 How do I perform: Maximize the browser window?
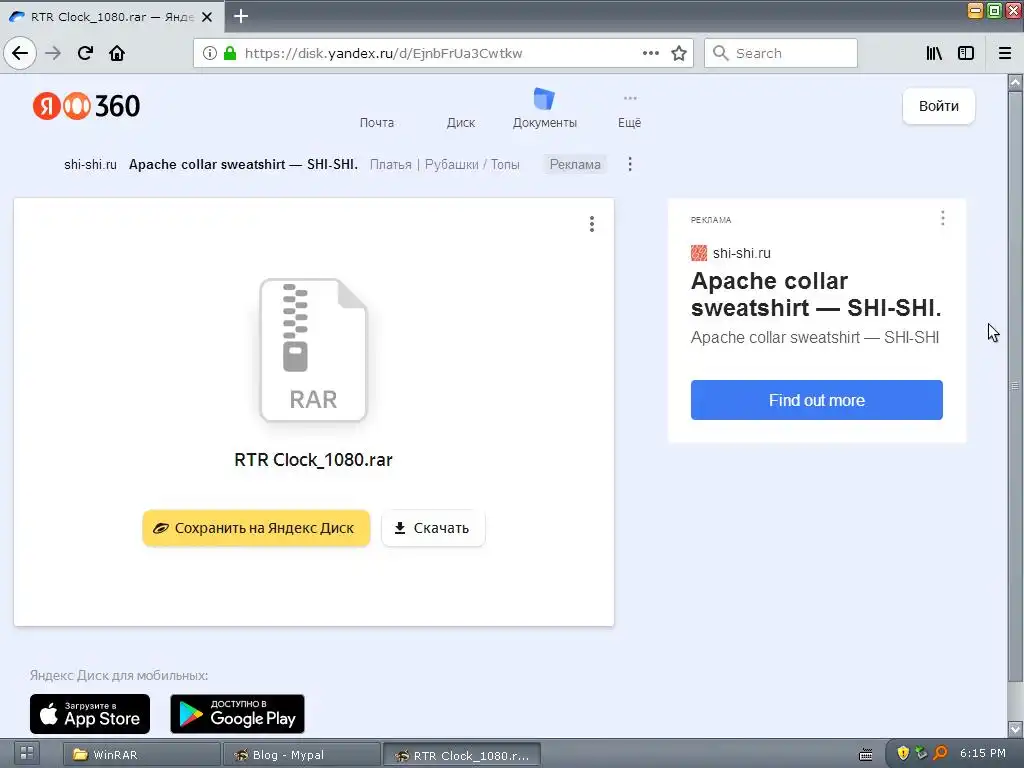point(995,10)
